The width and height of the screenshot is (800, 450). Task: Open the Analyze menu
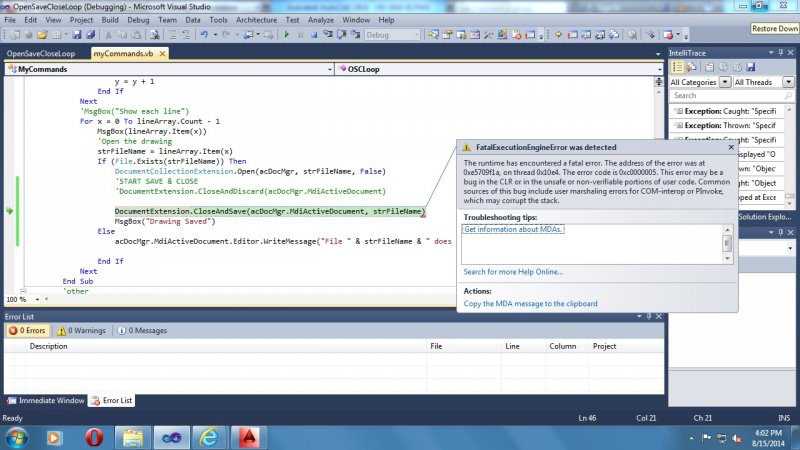pos(321,20)
